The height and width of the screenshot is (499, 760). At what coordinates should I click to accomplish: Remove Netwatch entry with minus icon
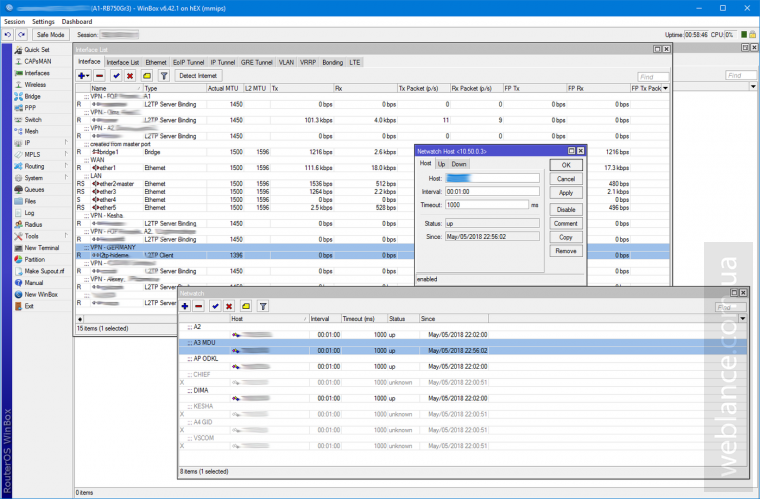199,306
